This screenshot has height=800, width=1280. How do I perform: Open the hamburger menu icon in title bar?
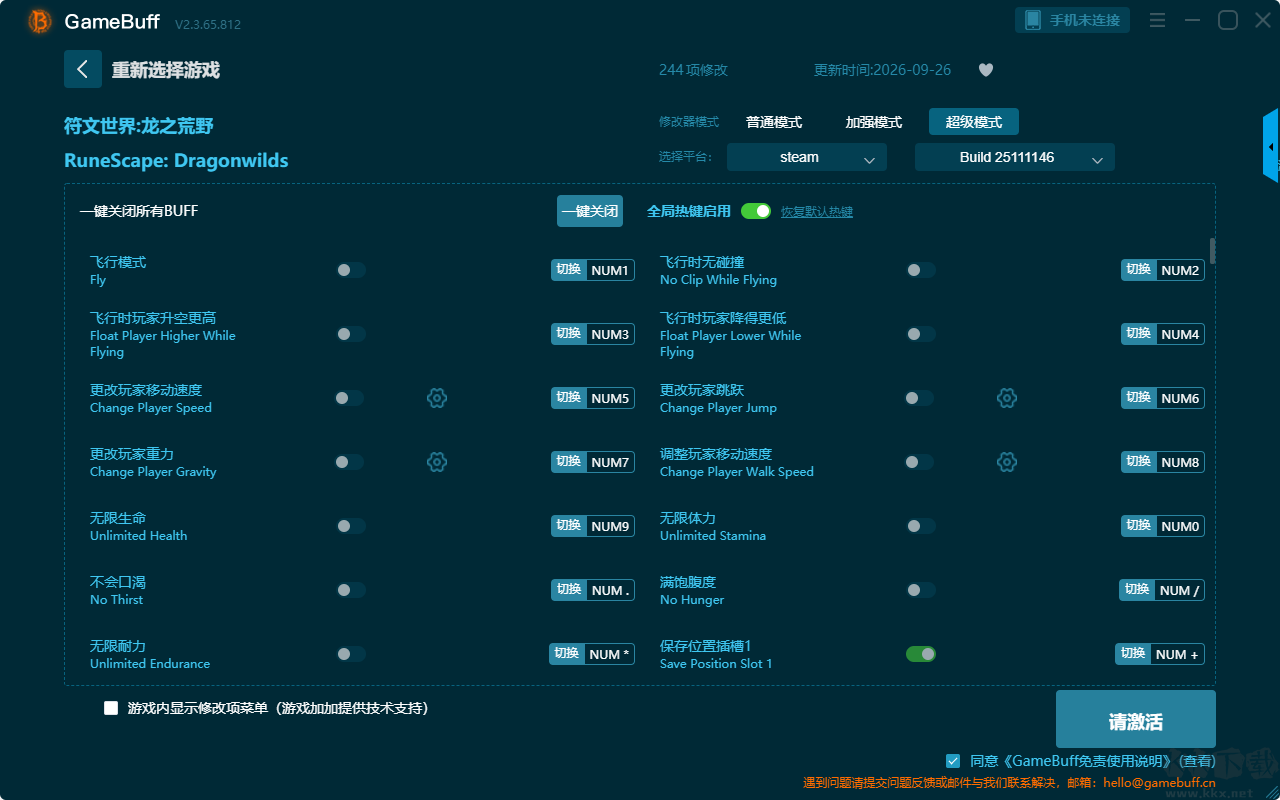pyautogui.click(x=1157, y=20)
